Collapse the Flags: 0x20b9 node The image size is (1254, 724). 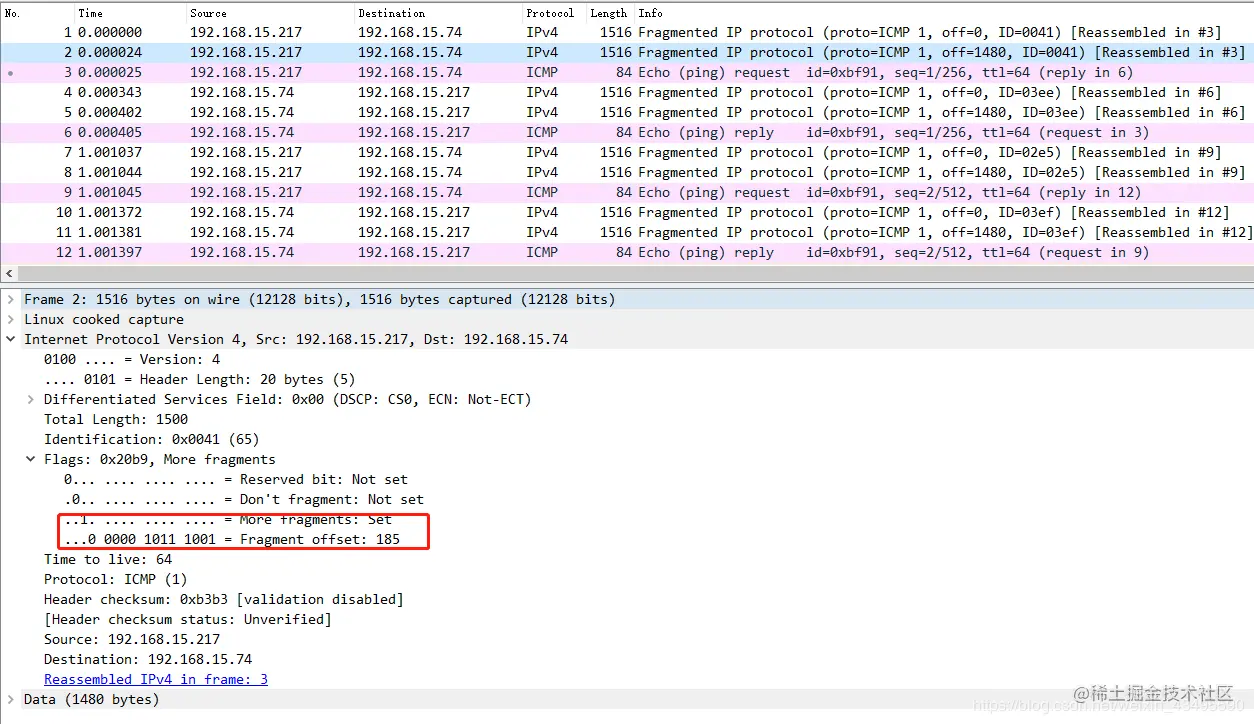click(x=31, y=459)
